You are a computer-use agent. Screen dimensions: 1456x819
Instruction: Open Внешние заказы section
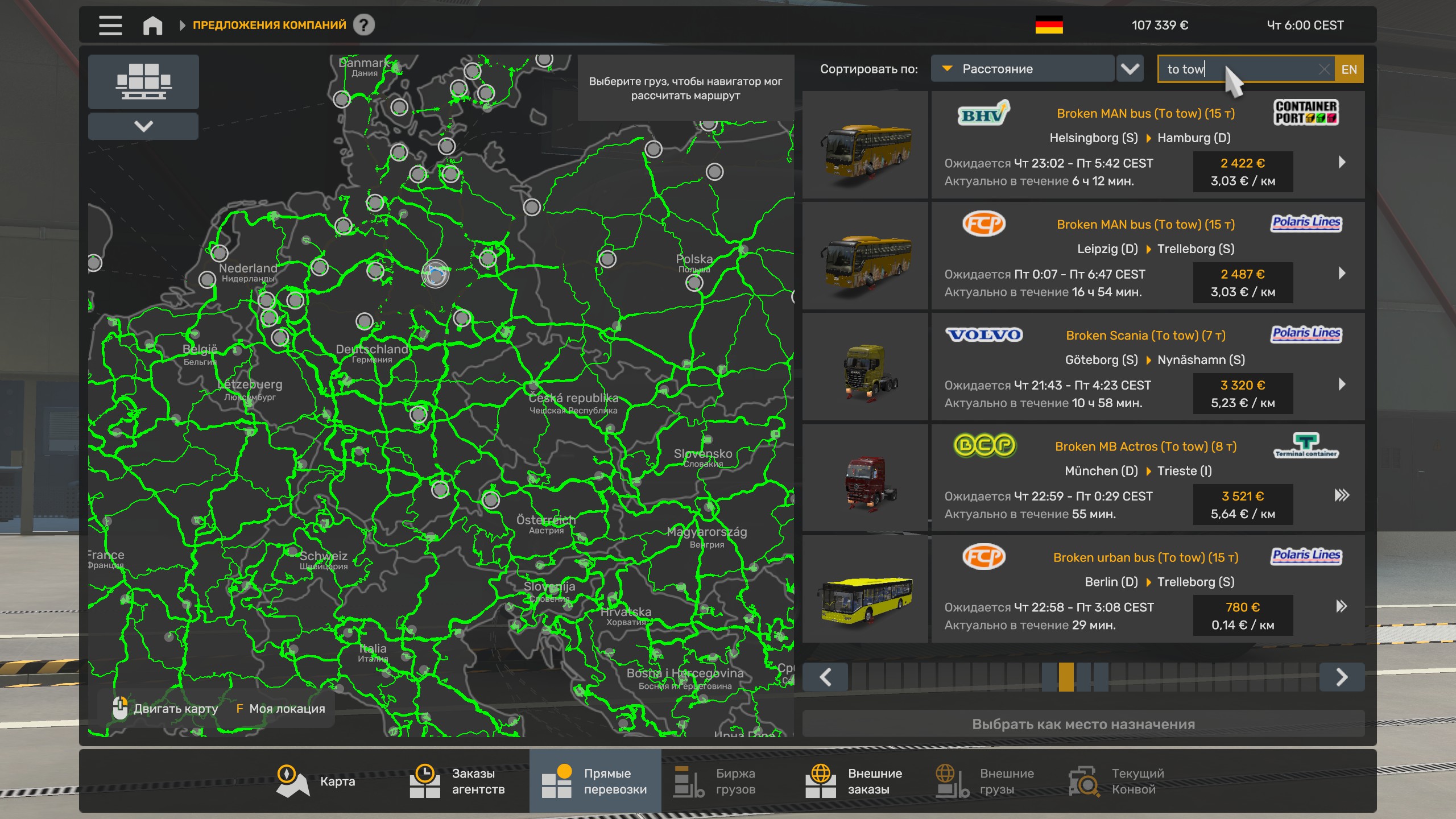pyautogui.click(x=854, y=781)
